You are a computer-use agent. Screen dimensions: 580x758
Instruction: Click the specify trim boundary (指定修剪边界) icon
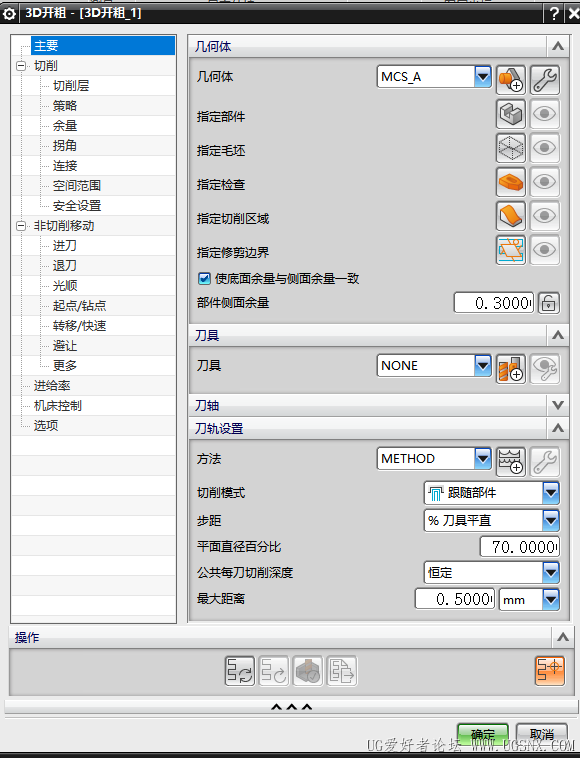coord(511,250)
